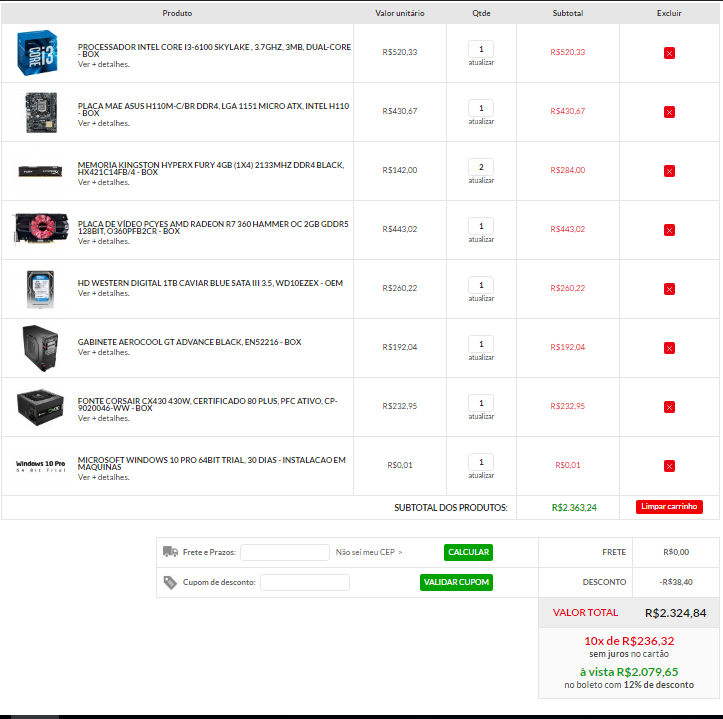The height and width of the screenshot is (719, 723).
Task: Open 'Ver + detalhes' for the Intel processor
Action: (103, 64)
